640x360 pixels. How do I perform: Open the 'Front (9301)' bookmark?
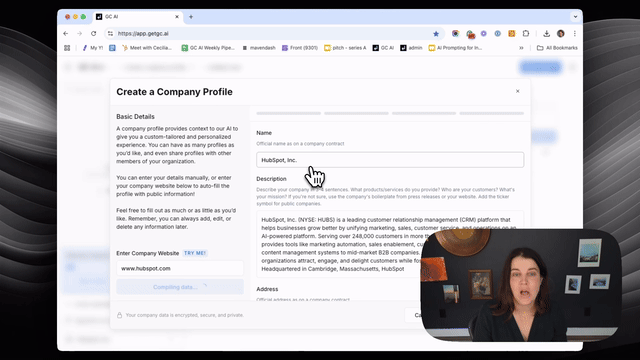point(300,48)
